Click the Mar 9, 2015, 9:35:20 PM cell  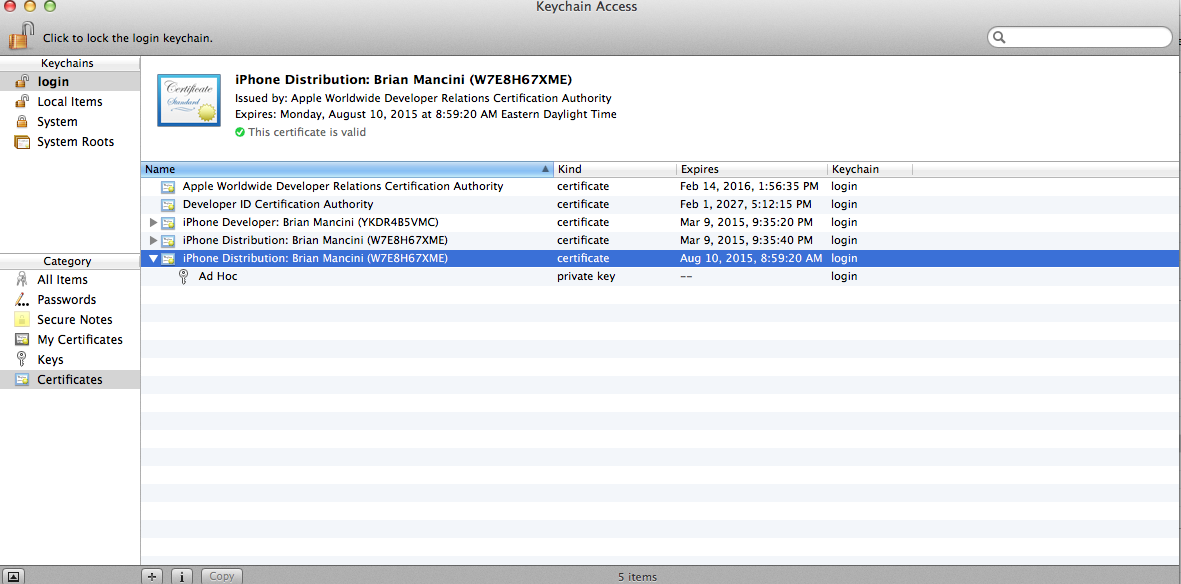746,222
